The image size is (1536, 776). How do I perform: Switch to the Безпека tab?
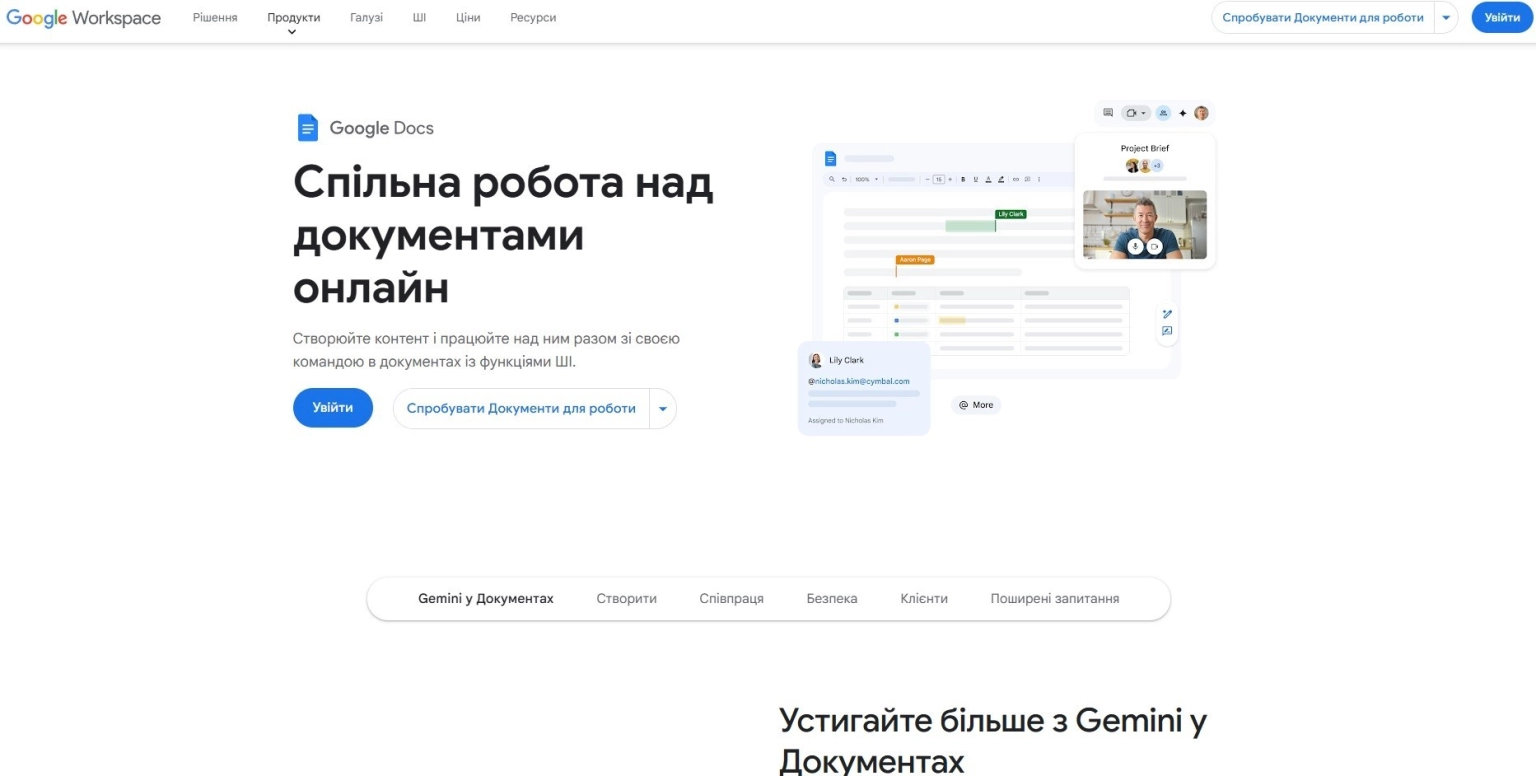coord(832,599)
